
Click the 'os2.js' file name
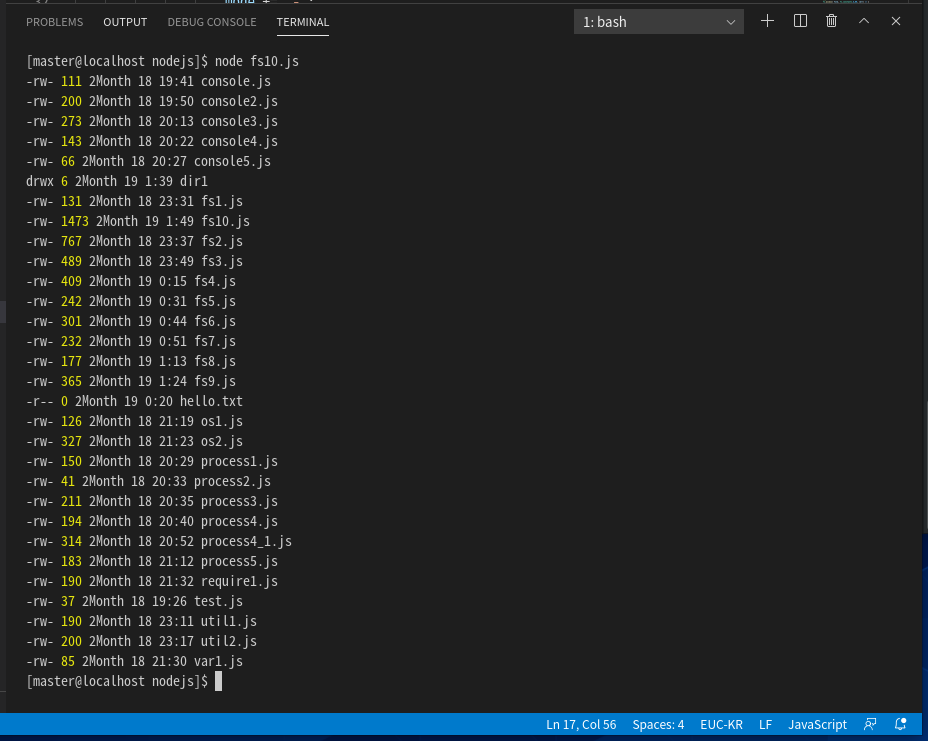coord(222,442)
